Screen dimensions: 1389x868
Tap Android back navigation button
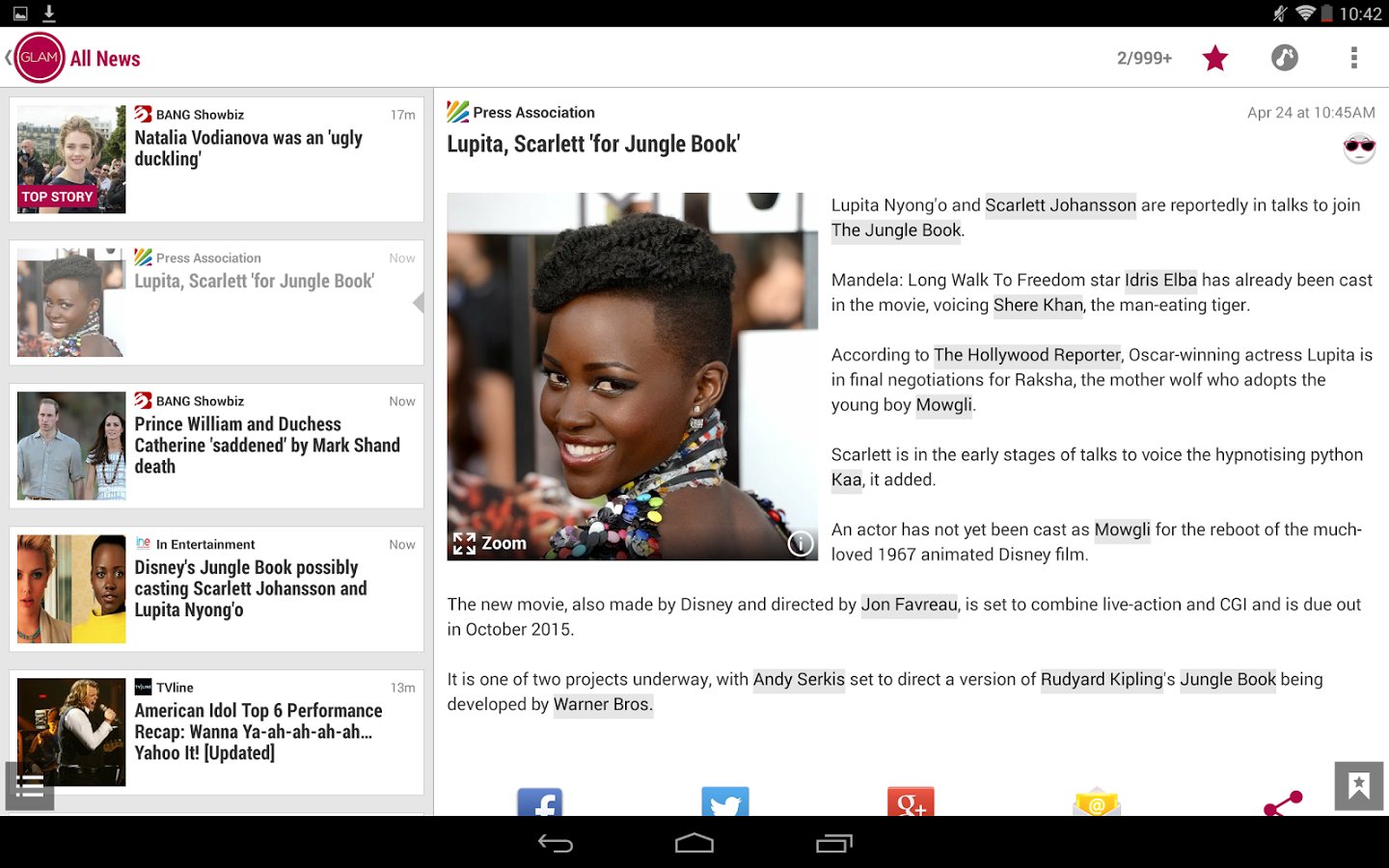tap(556, 843)
